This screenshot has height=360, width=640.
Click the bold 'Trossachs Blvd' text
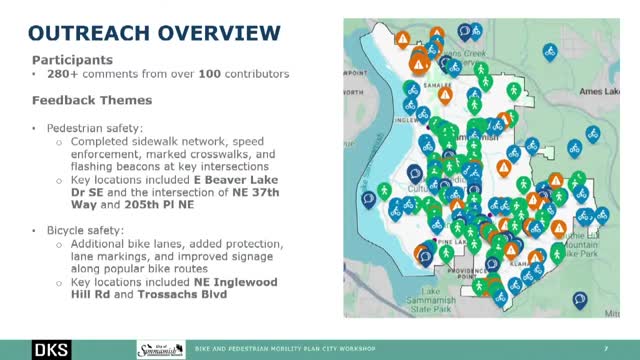pos(182,294)
